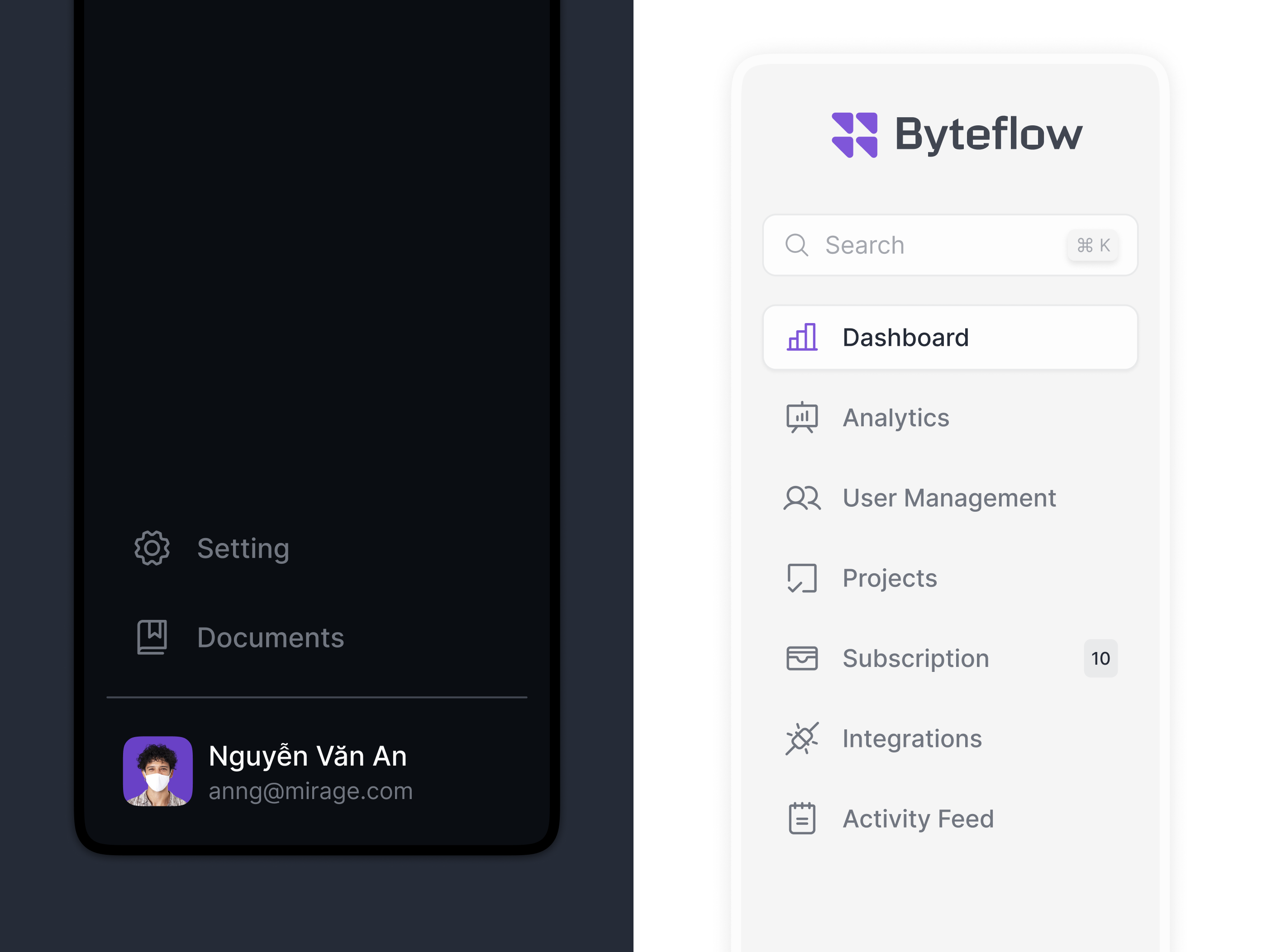
Task: Select Analytics in the sidebar menu
Action: 895,418
